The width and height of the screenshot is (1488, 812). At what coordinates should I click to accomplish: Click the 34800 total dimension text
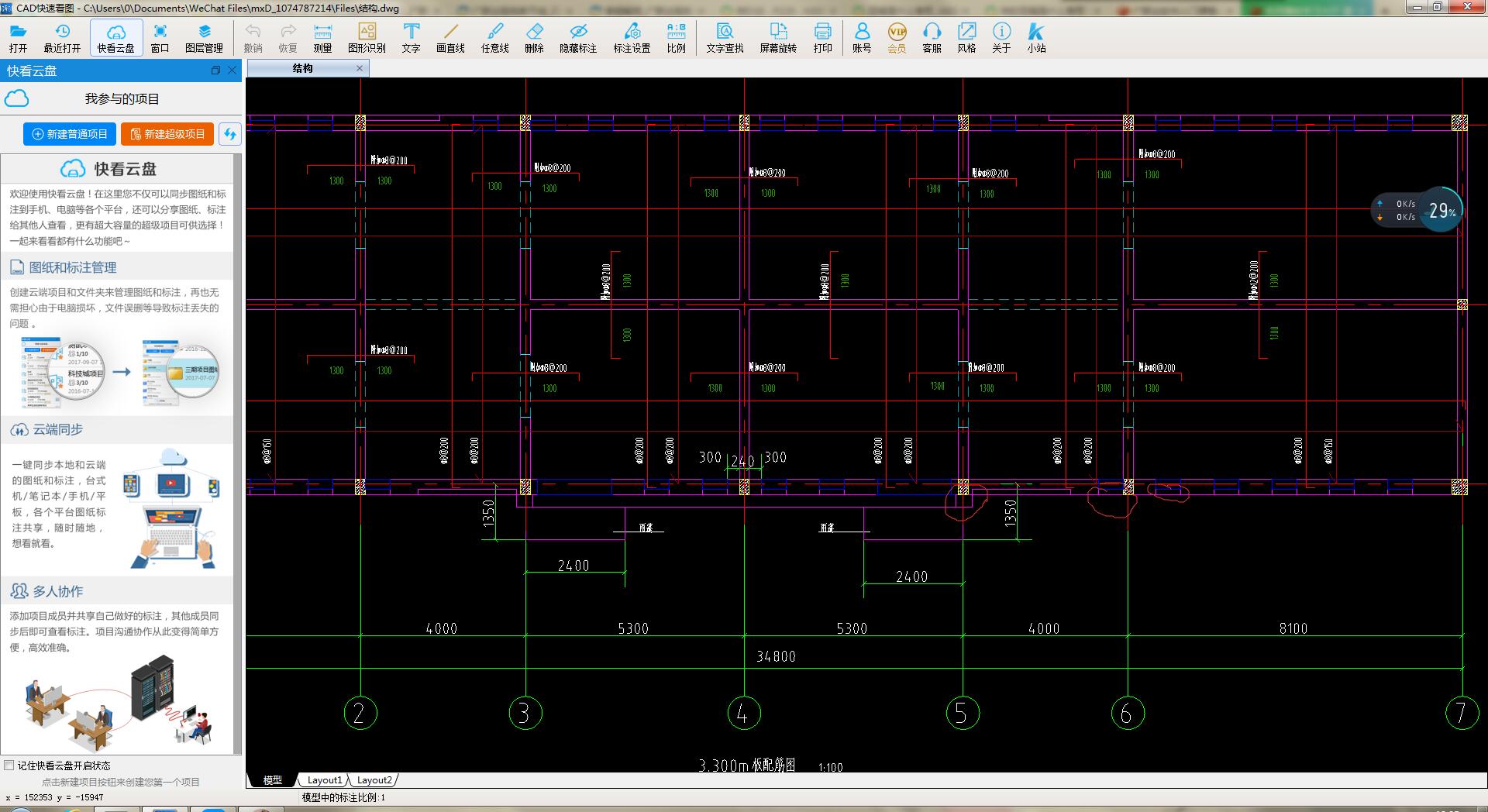click(x=776, y=656)
